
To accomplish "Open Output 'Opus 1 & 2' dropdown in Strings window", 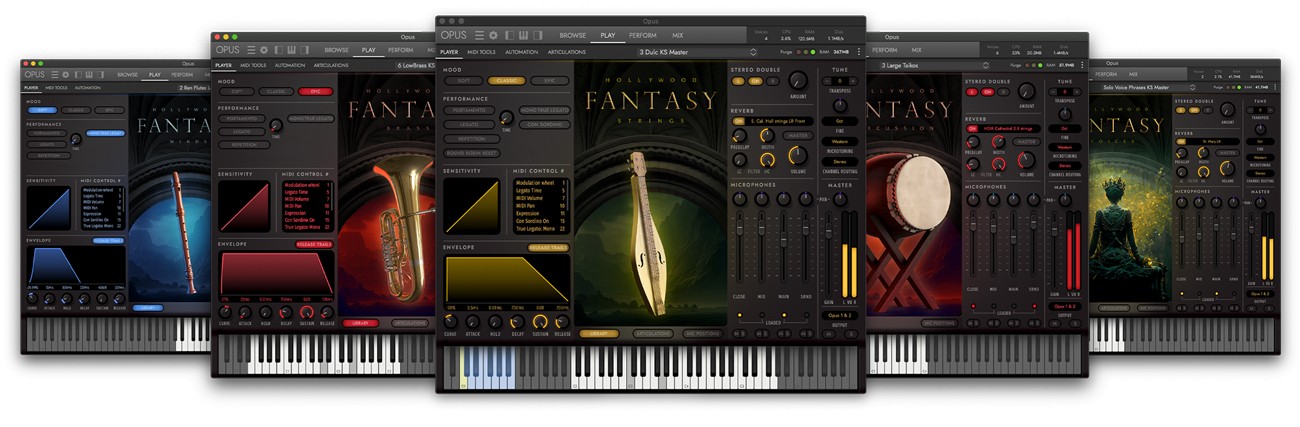I will coord(840,315).
